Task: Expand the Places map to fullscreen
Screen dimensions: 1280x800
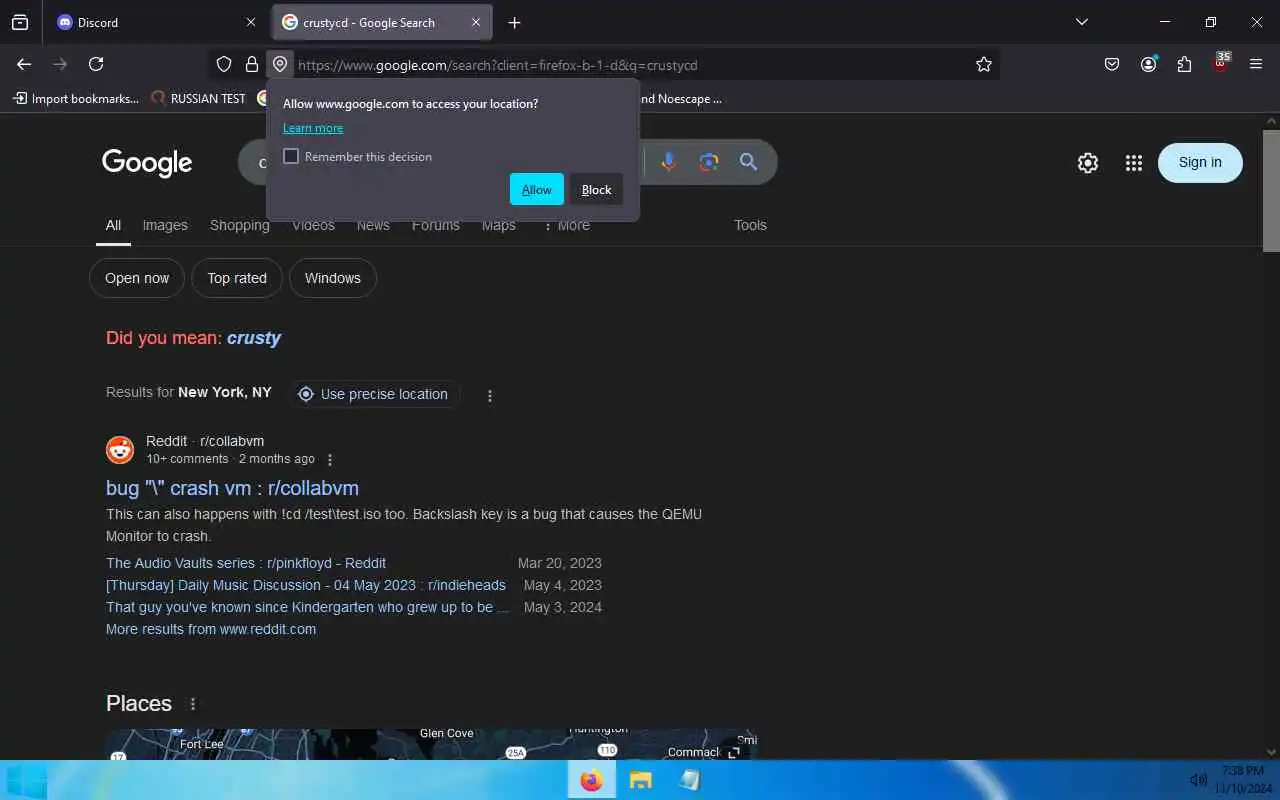Action: [x=734, y=752]
